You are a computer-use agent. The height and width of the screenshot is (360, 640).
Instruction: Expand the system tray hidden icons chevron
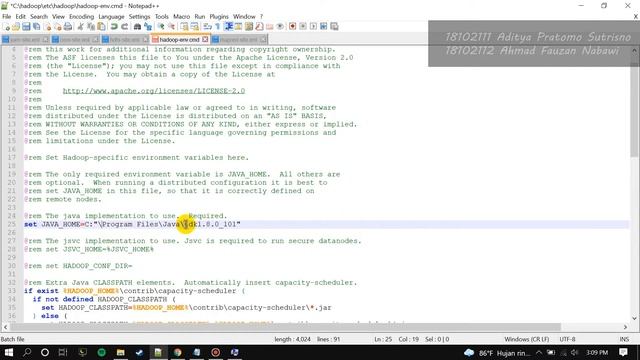click(539, 352)
